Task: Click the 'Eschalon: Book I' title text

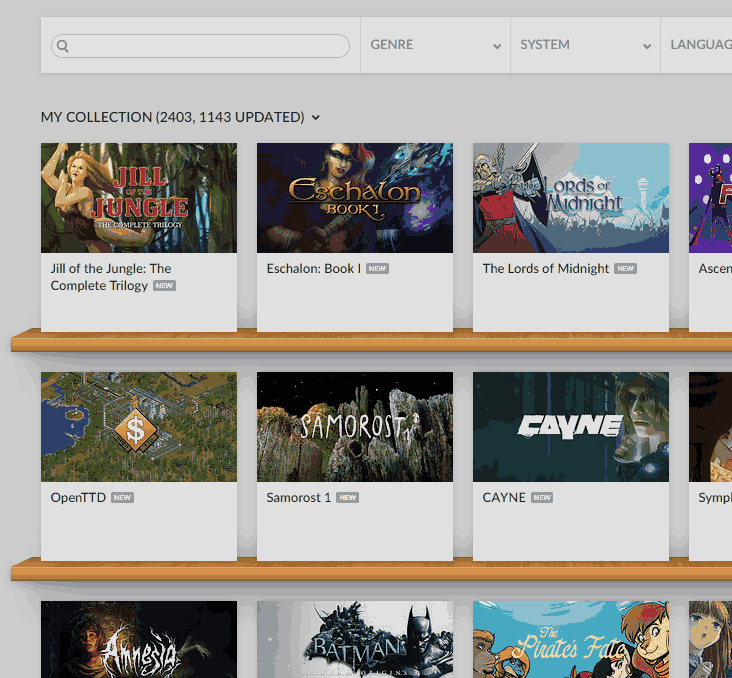Action: 313,268
